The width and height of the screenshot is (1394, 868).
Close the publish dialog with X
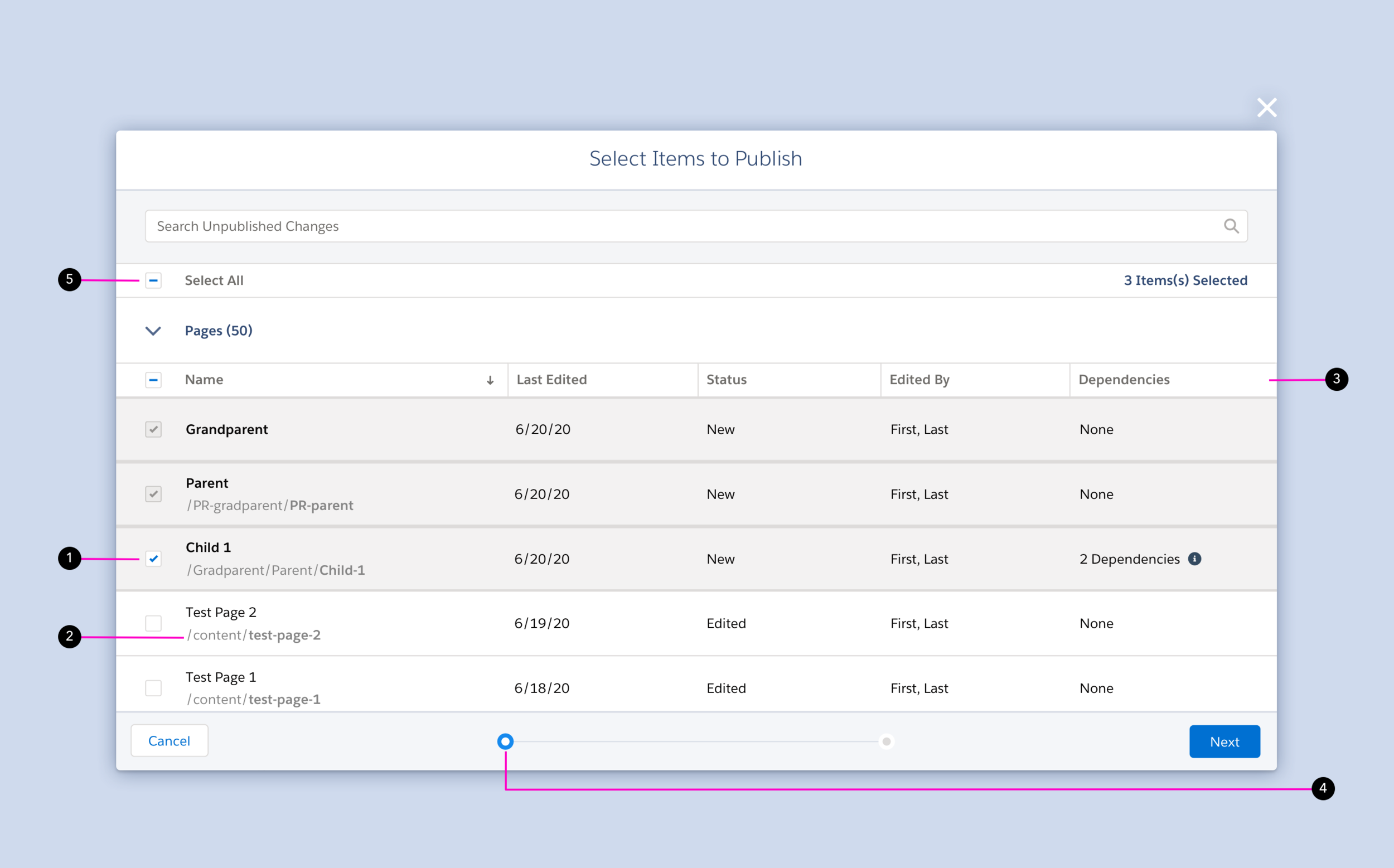coord(1266,108)
